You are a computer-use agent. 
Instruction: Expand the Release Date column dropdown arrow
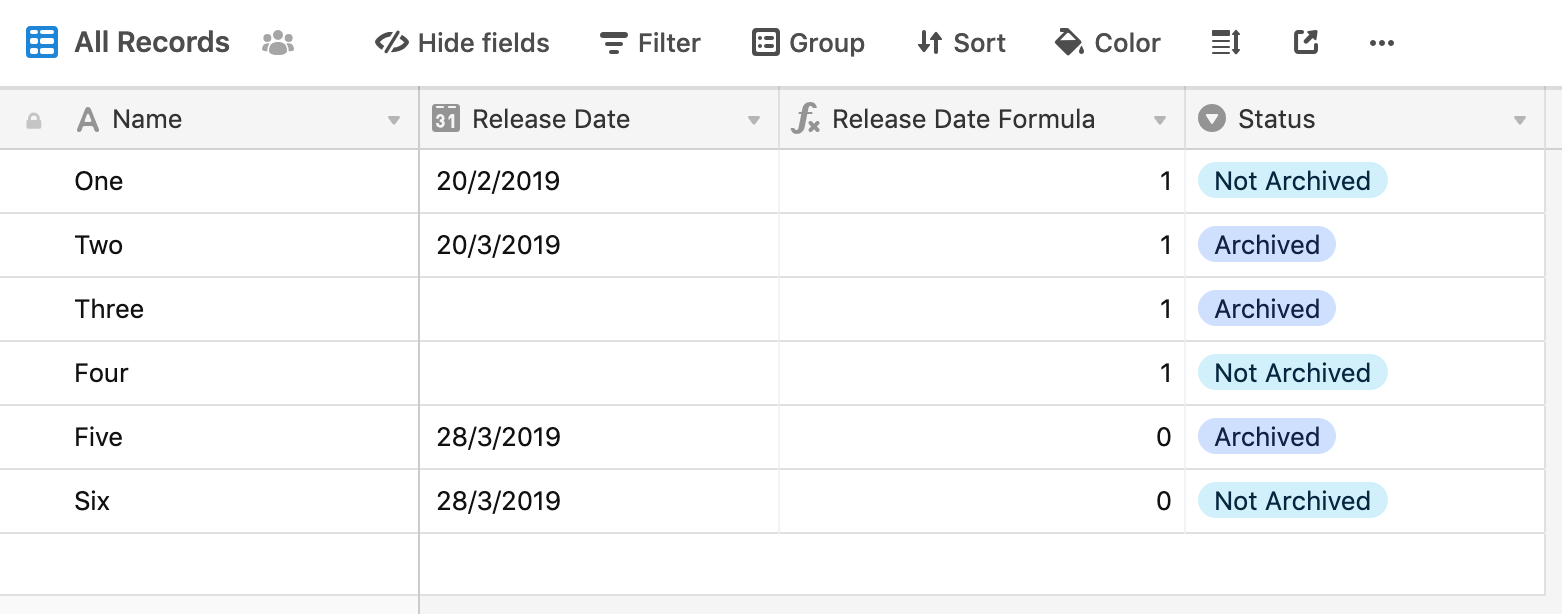[754, 120]
